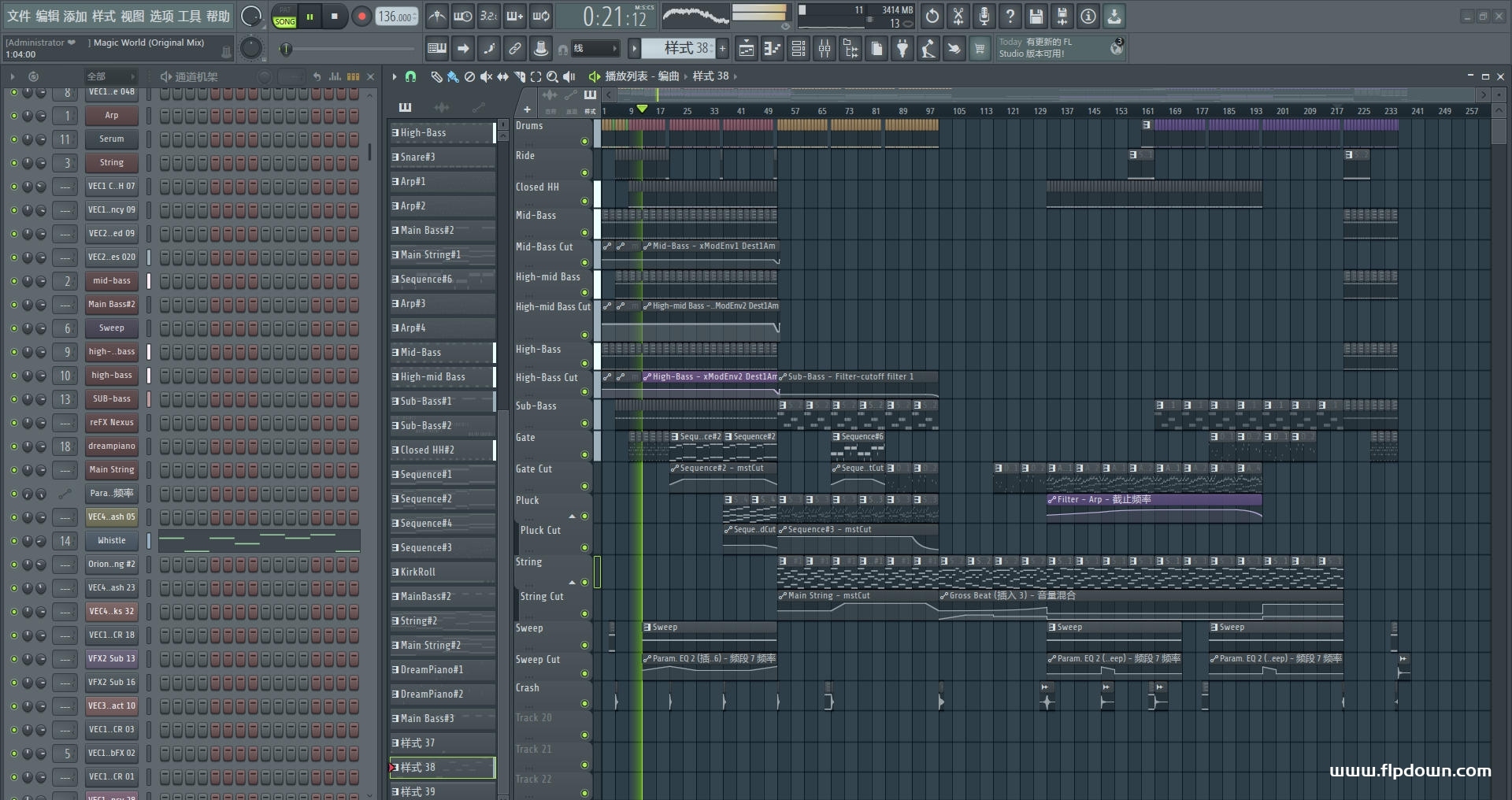Image resolution: width=1512 pixels, height=800 pixels.
Task: Click the record button in transport panel
Action: click(361, 17)
